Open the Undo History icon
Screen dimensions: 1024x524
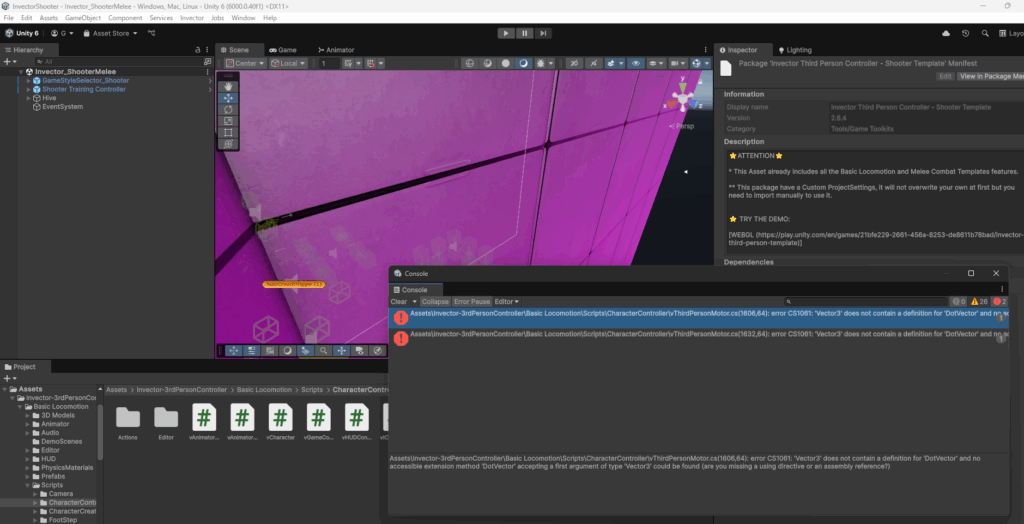(965, 33)
